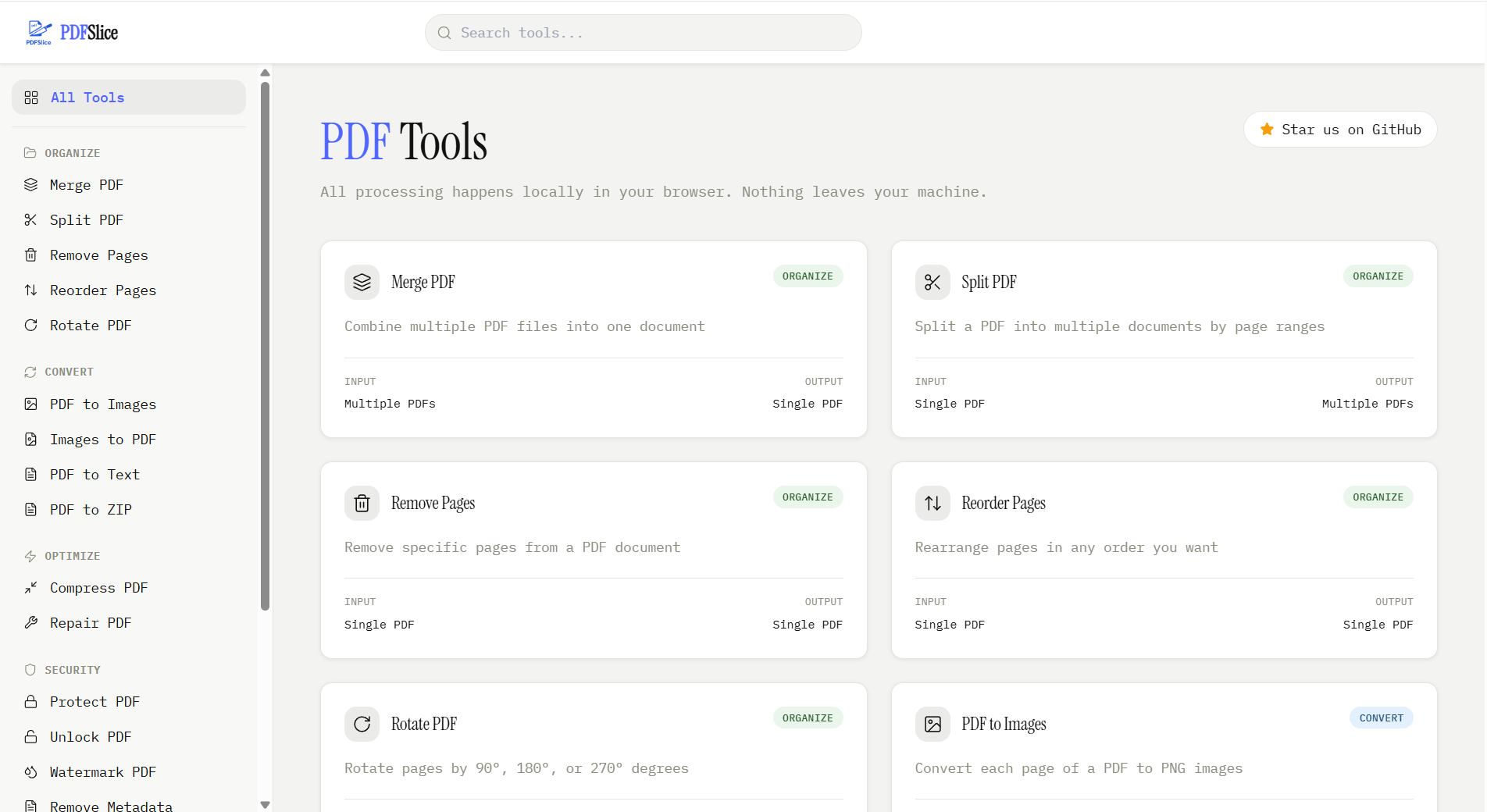Open PDF to Images tool icon

coord(31,404)
